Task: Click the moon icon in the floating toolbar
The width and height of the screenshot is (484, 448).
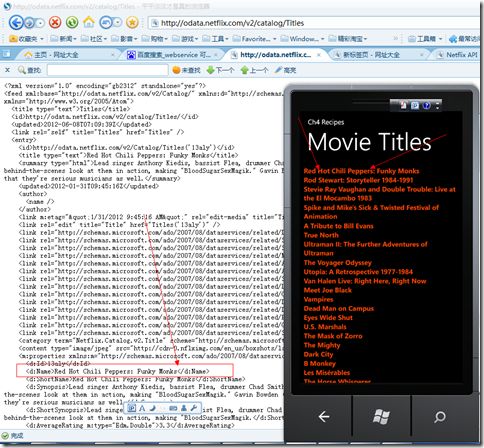Action: [x=153, y=408]
